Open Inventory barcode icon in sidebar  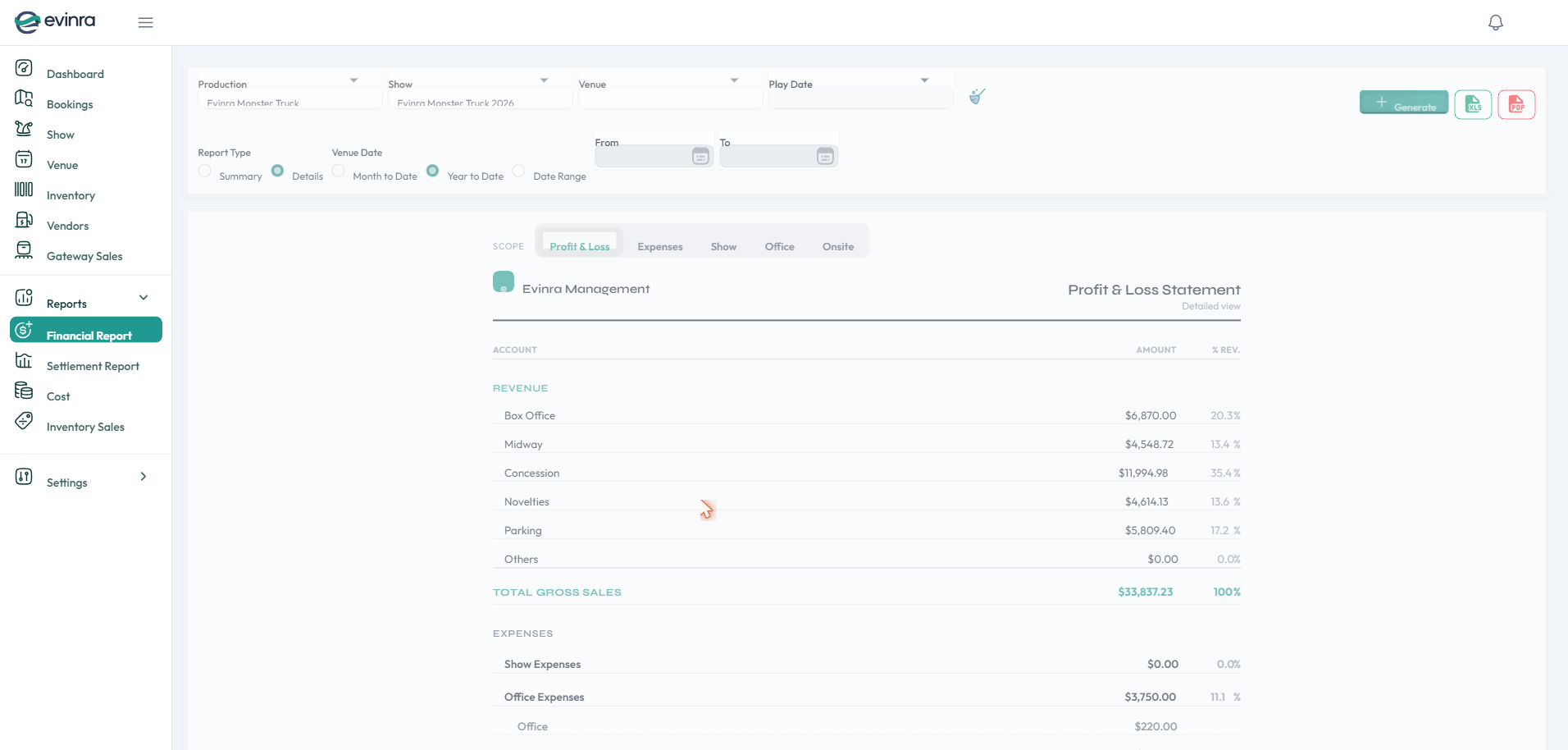(24, 190)
